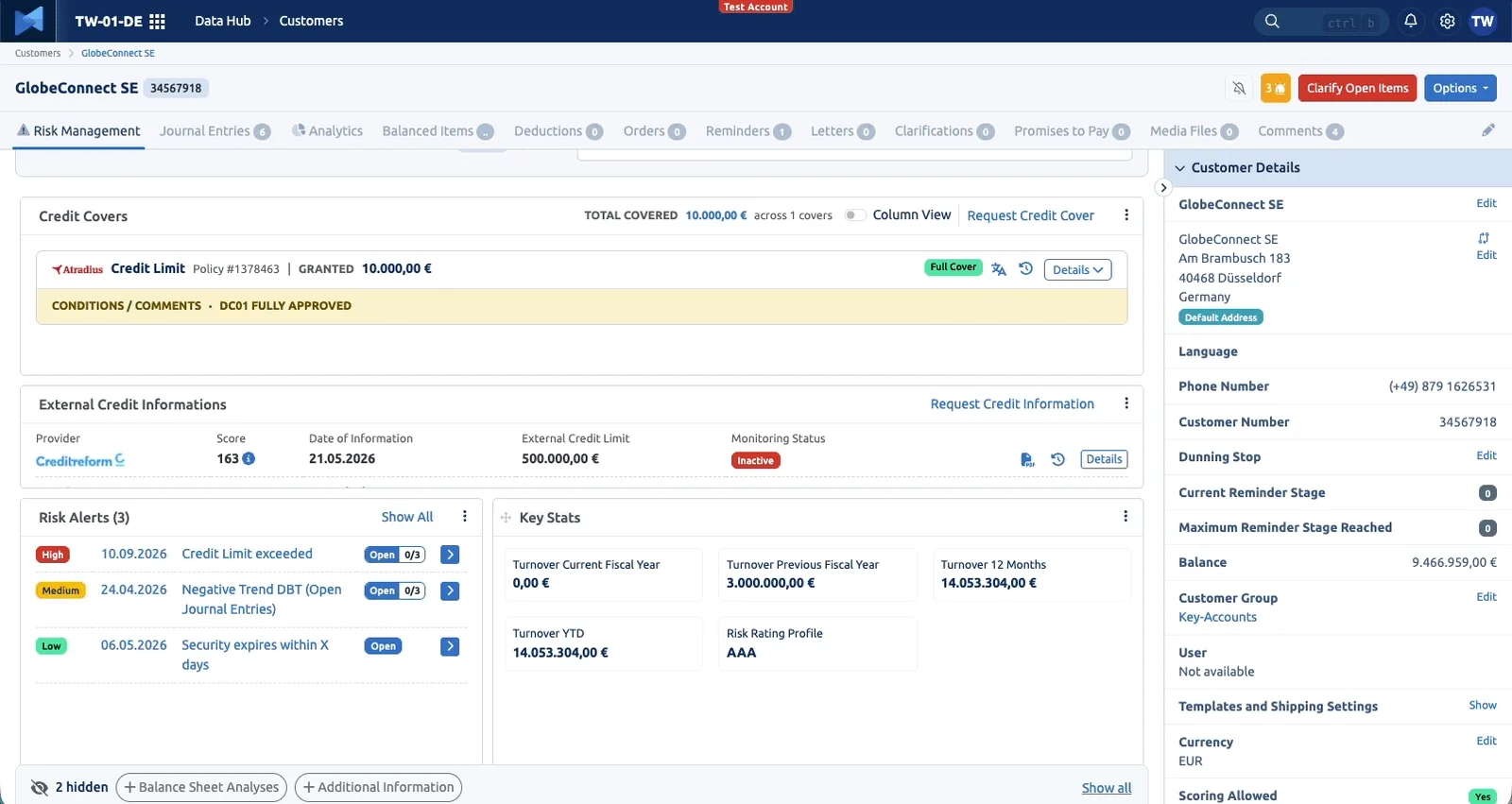1512x804 pixels.
Task: Open the app grid launcher icon
Action: coord(157,21)
